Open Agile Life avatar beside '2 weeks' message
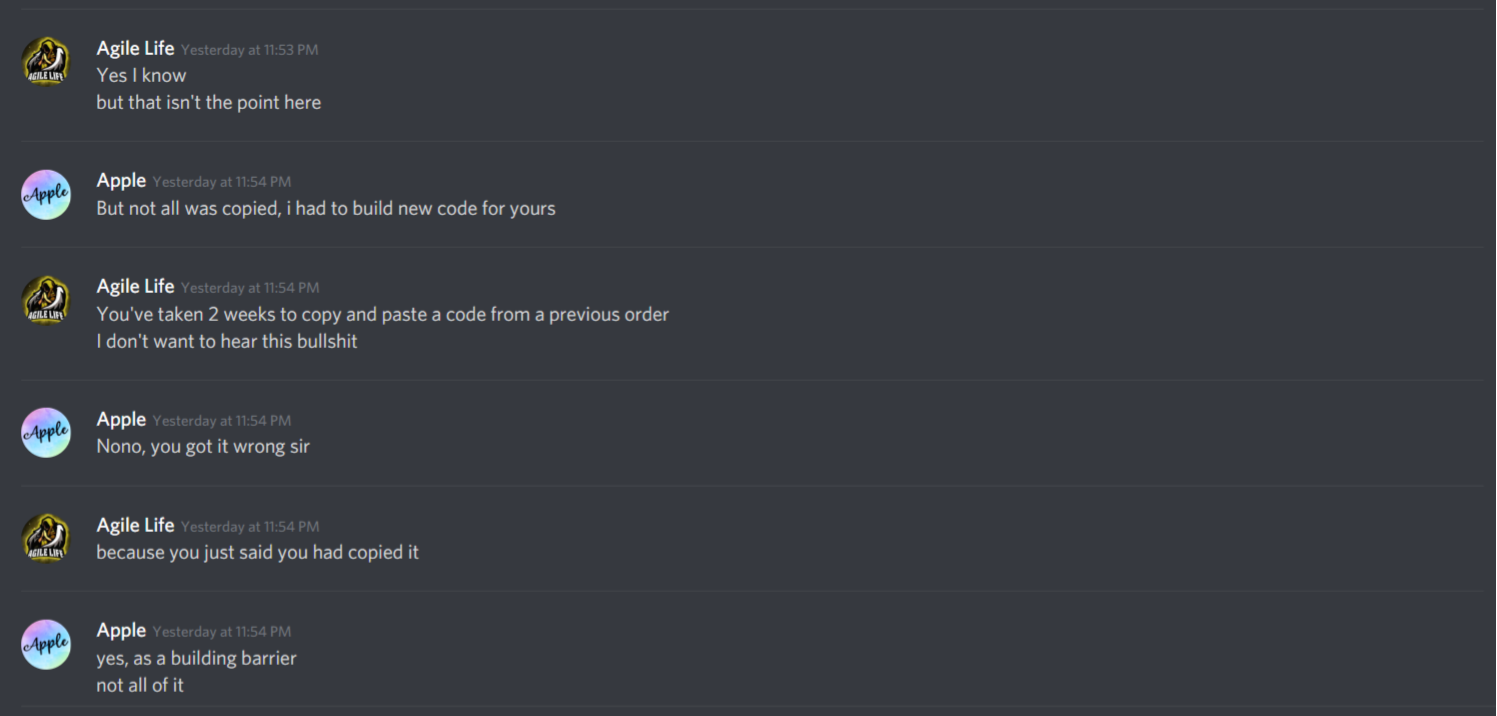This screenshot has height=716, width=1497. click(46, 300)
